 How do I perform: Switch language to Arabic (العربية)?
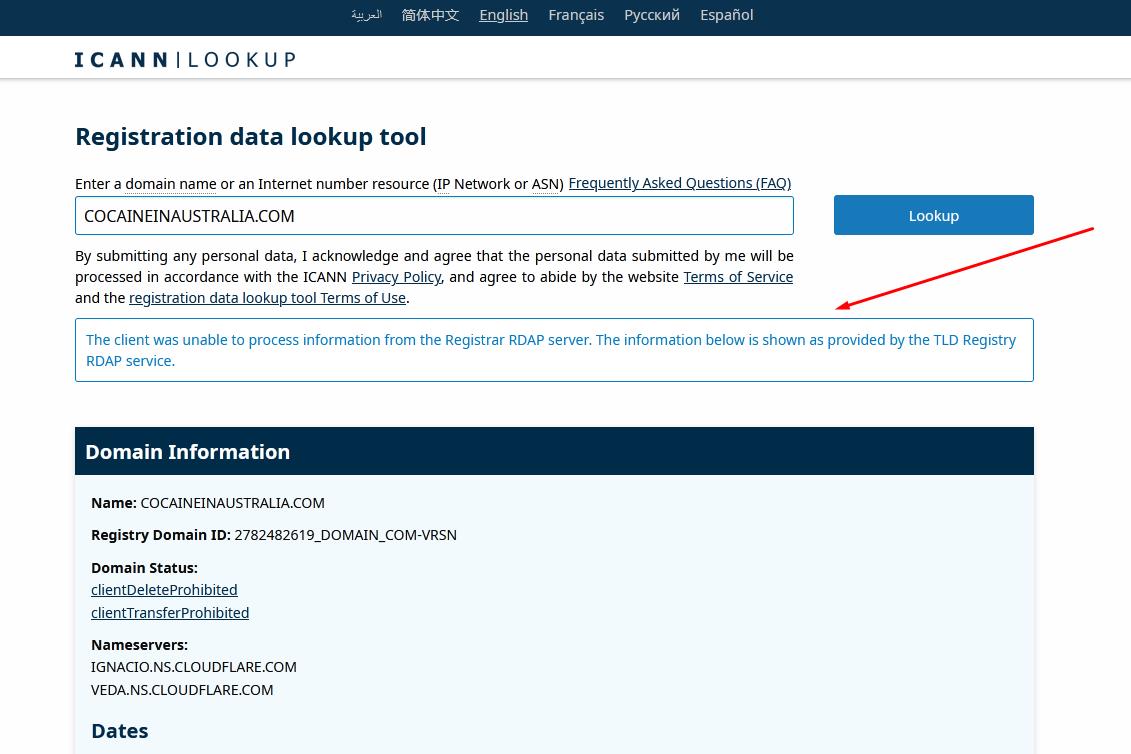[x=366, y=15]
